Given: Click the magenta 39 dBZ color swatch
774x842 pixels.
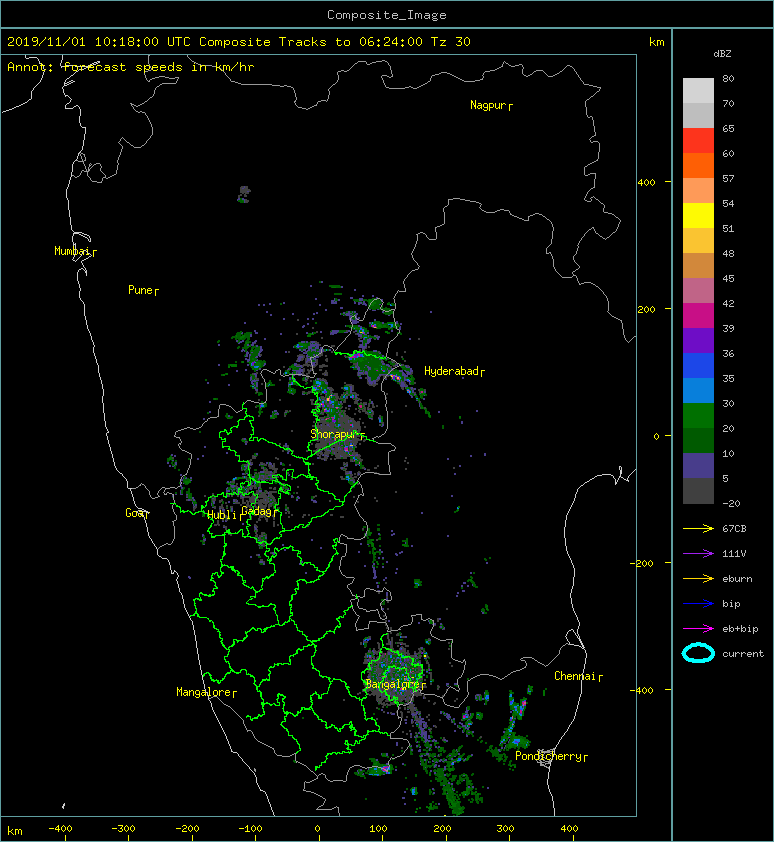Looking at the screenshot, I should (x=698, y=315).
